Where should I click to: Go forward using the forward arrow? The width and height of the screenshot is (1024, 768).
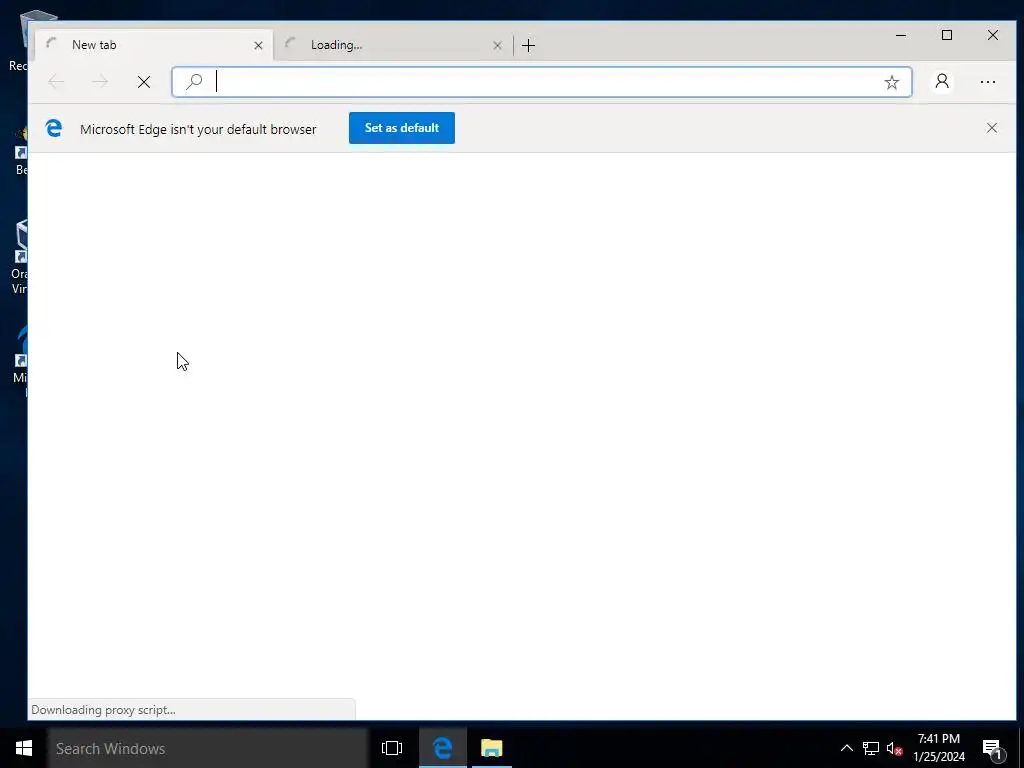point(100,82)
